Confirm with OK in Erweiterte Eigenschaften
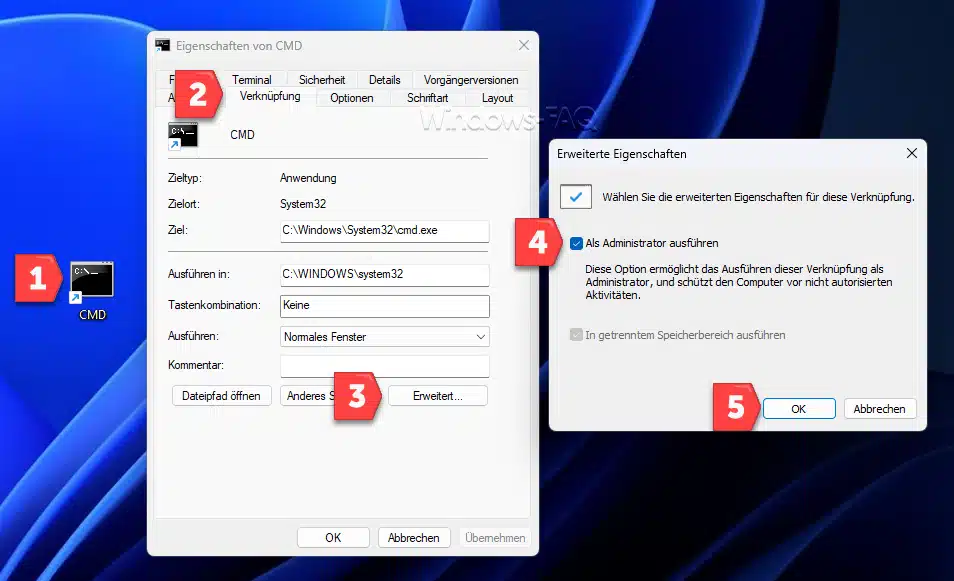The height and width of the screenshot is (581, 954). pyautogui.click(x=799, y=409)
